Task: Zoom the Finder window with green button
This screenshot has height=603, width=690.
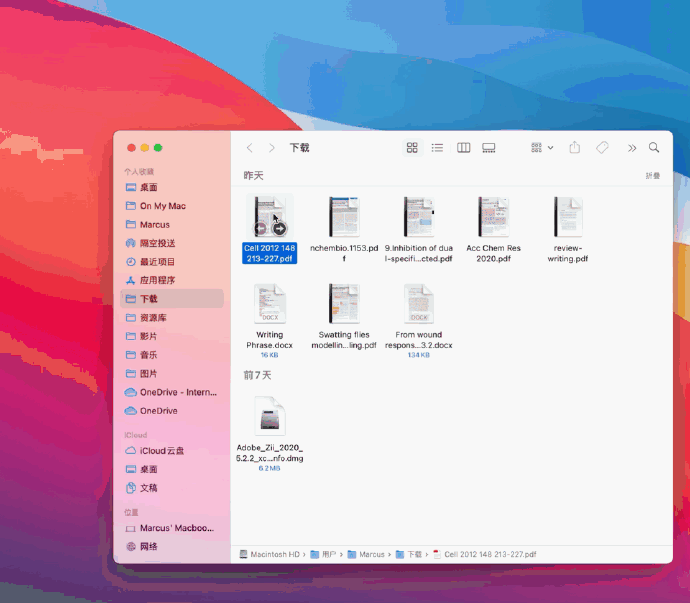Action: tap(158, 148)
